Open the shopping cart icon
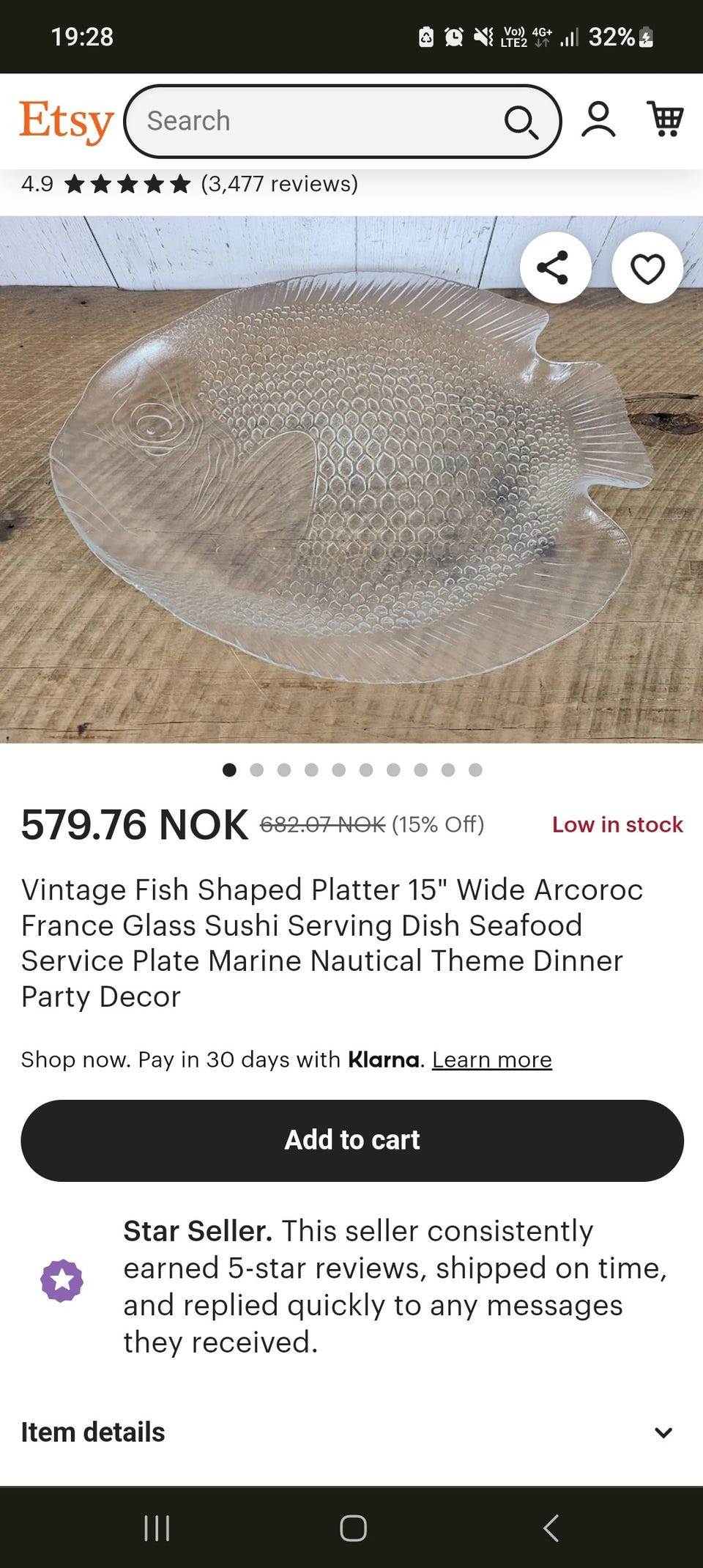 665,119
